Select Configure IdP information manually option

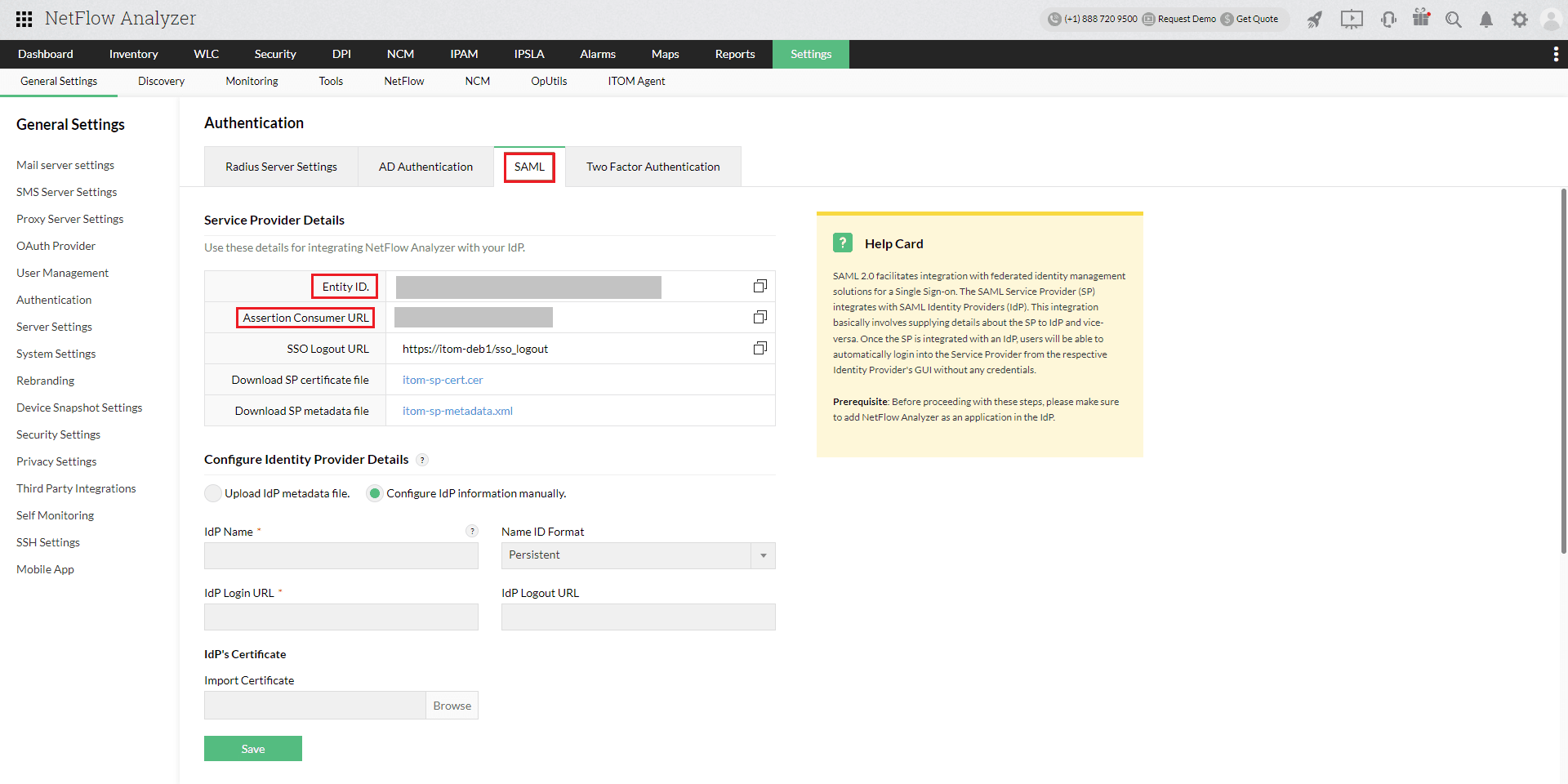click(375, 493)
